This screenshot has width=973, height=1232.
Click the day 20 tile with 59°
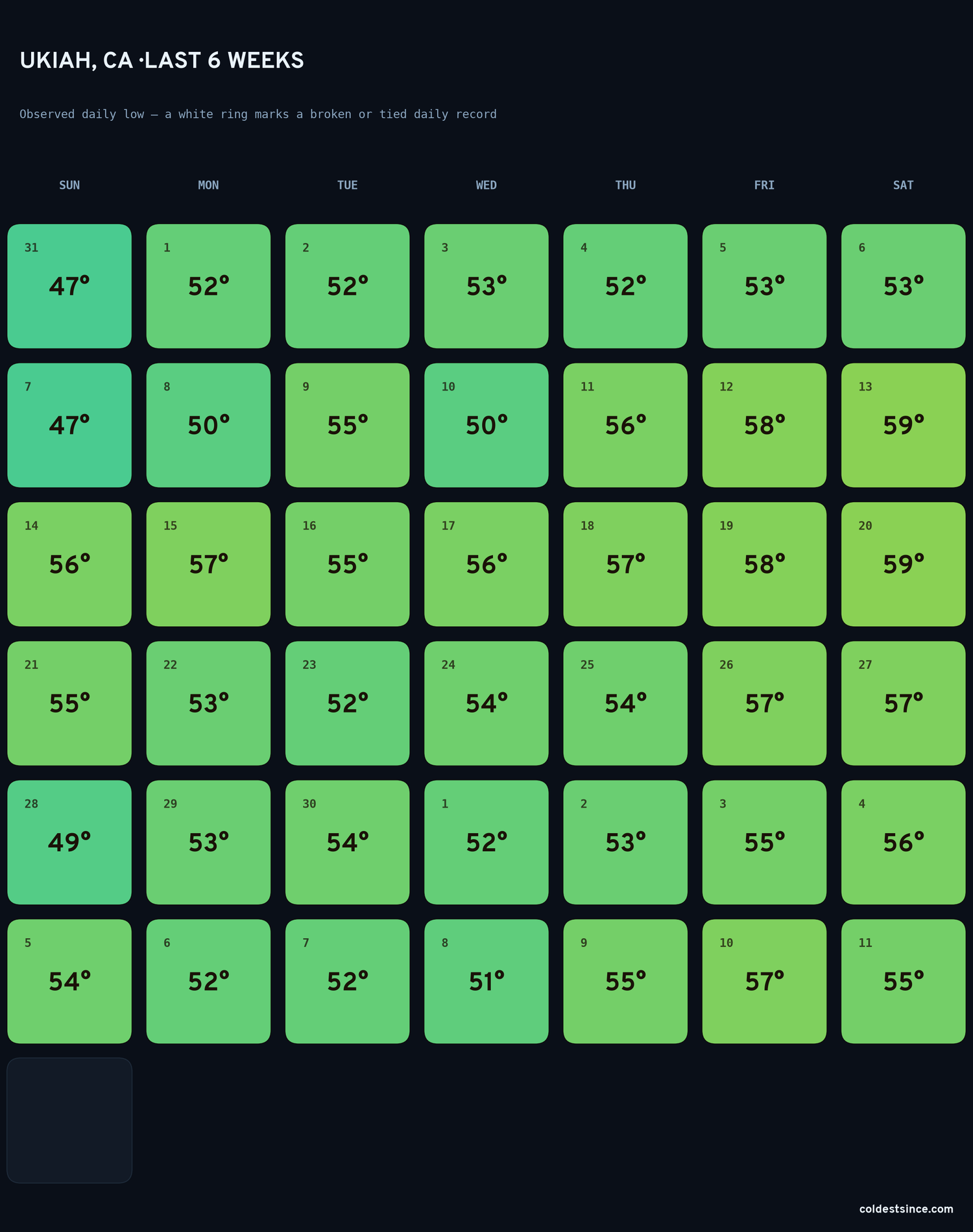pyautogui.click(x=903, y=564)
